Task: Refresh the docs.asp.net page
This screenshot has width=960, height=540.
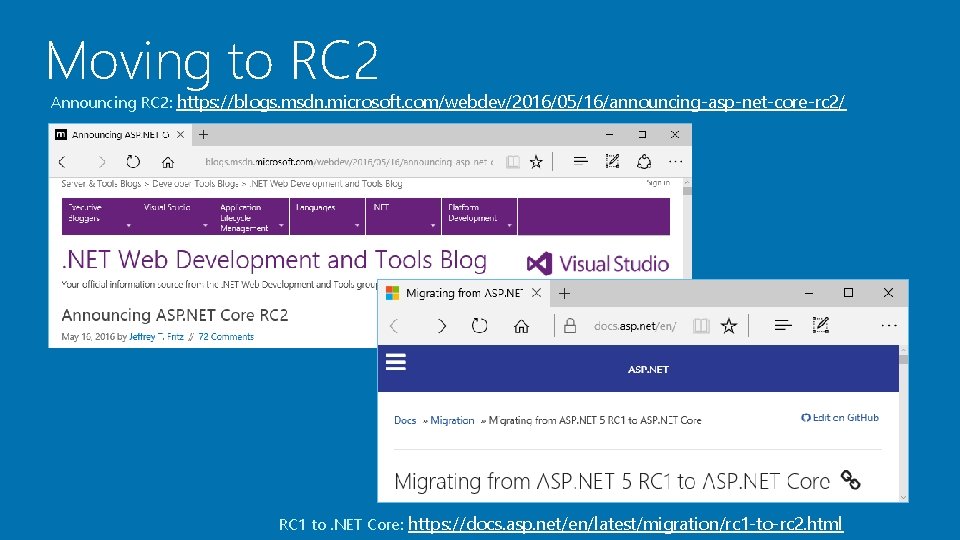Action: pyautogui.click(x=479, y=326)
